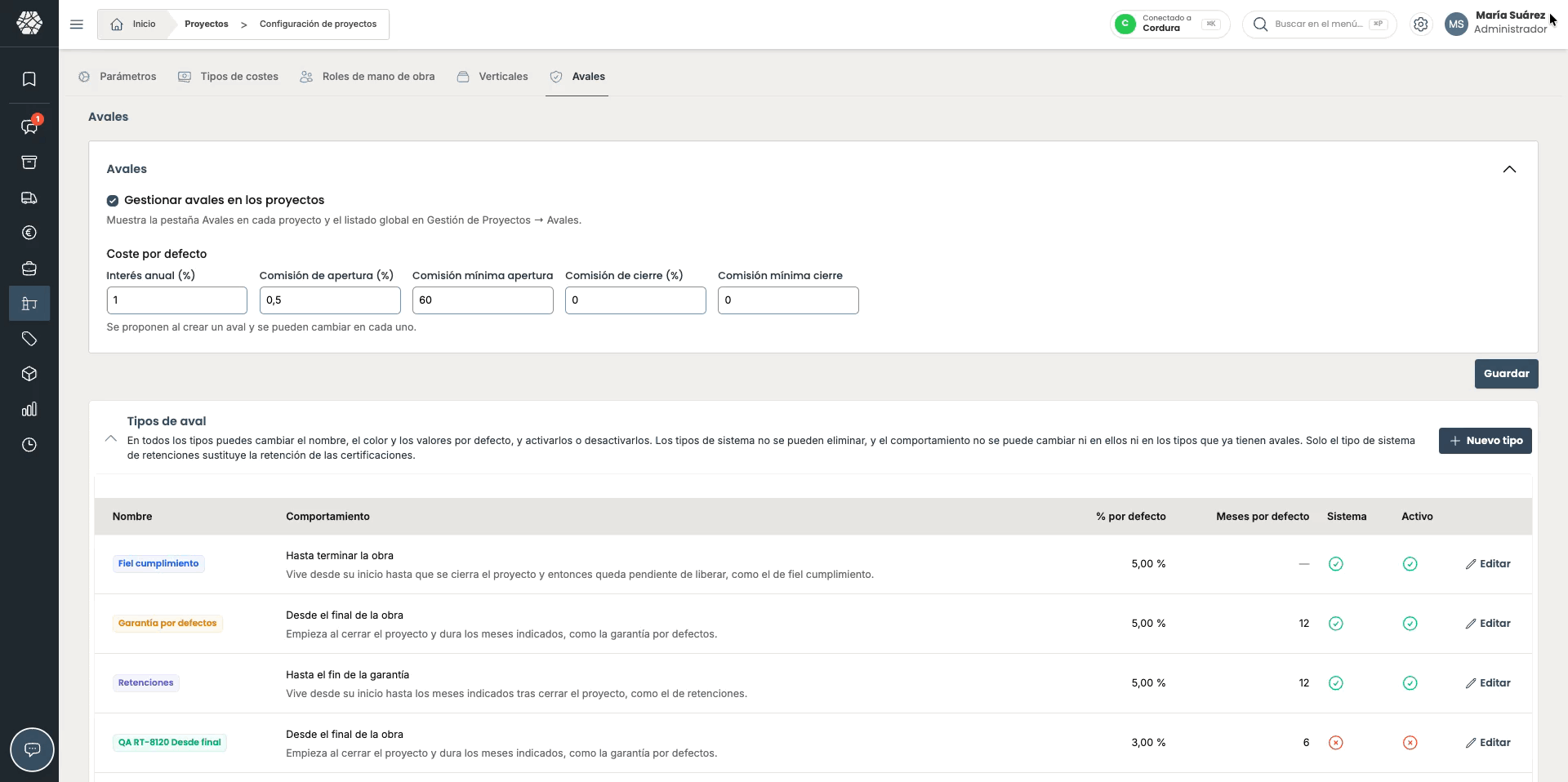
Task: Open the delivery truck sidebar icon
Action: pyautogui.click(x=29, y=198)
